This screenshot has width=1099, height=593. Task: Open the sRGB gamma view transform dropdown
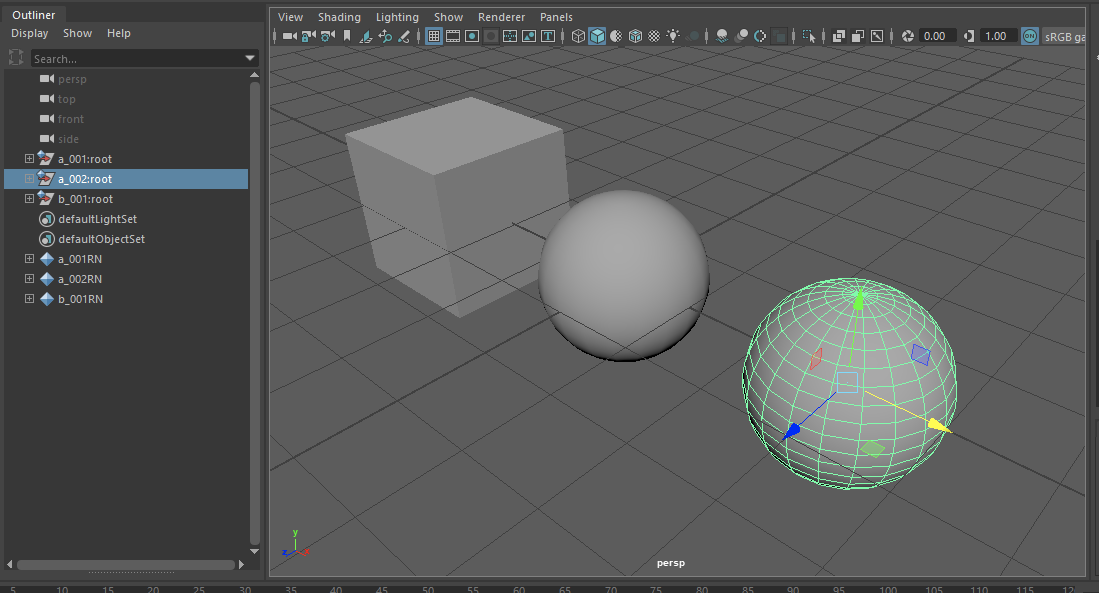[1064, 36]
